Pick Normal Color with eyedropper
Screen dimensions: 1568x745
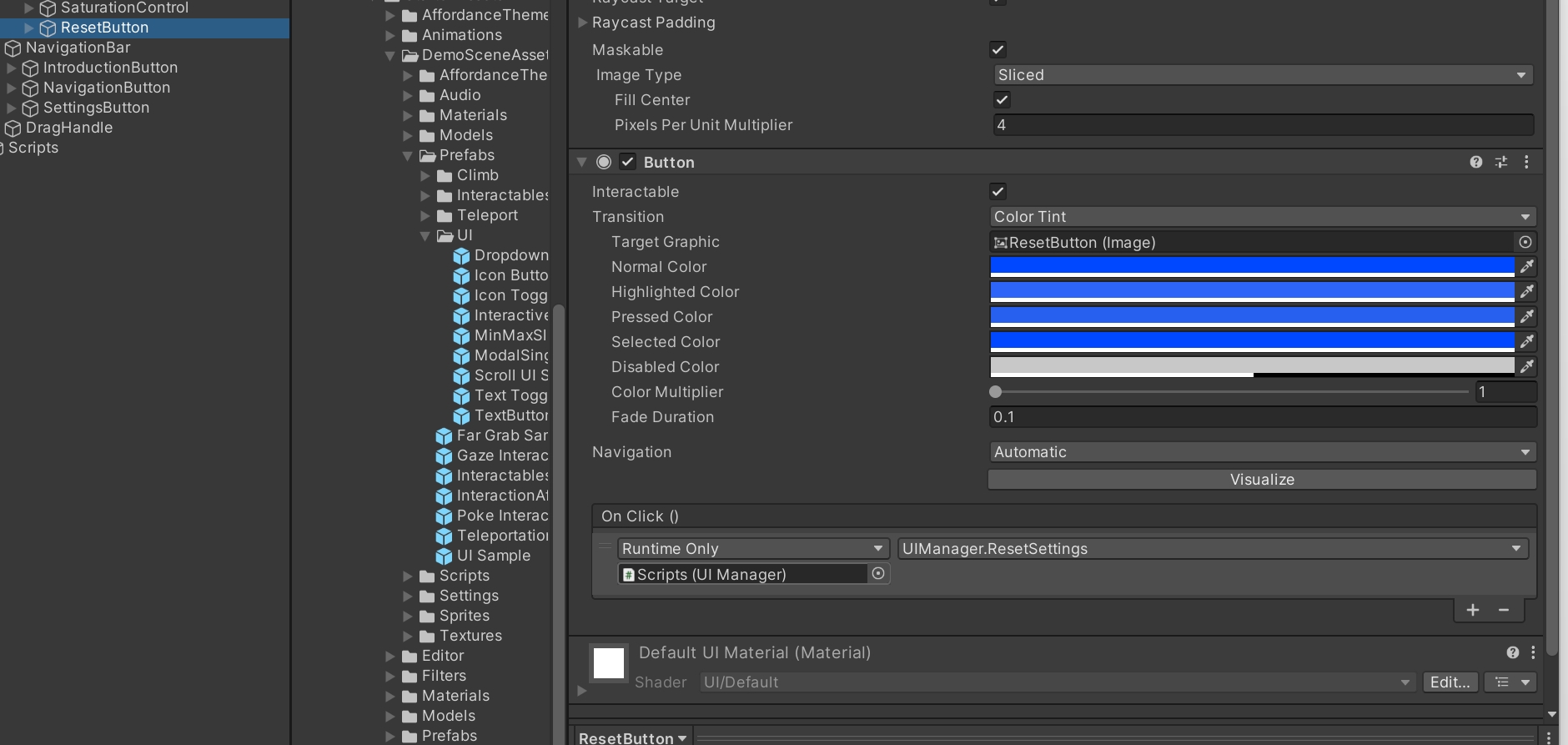1526,266
